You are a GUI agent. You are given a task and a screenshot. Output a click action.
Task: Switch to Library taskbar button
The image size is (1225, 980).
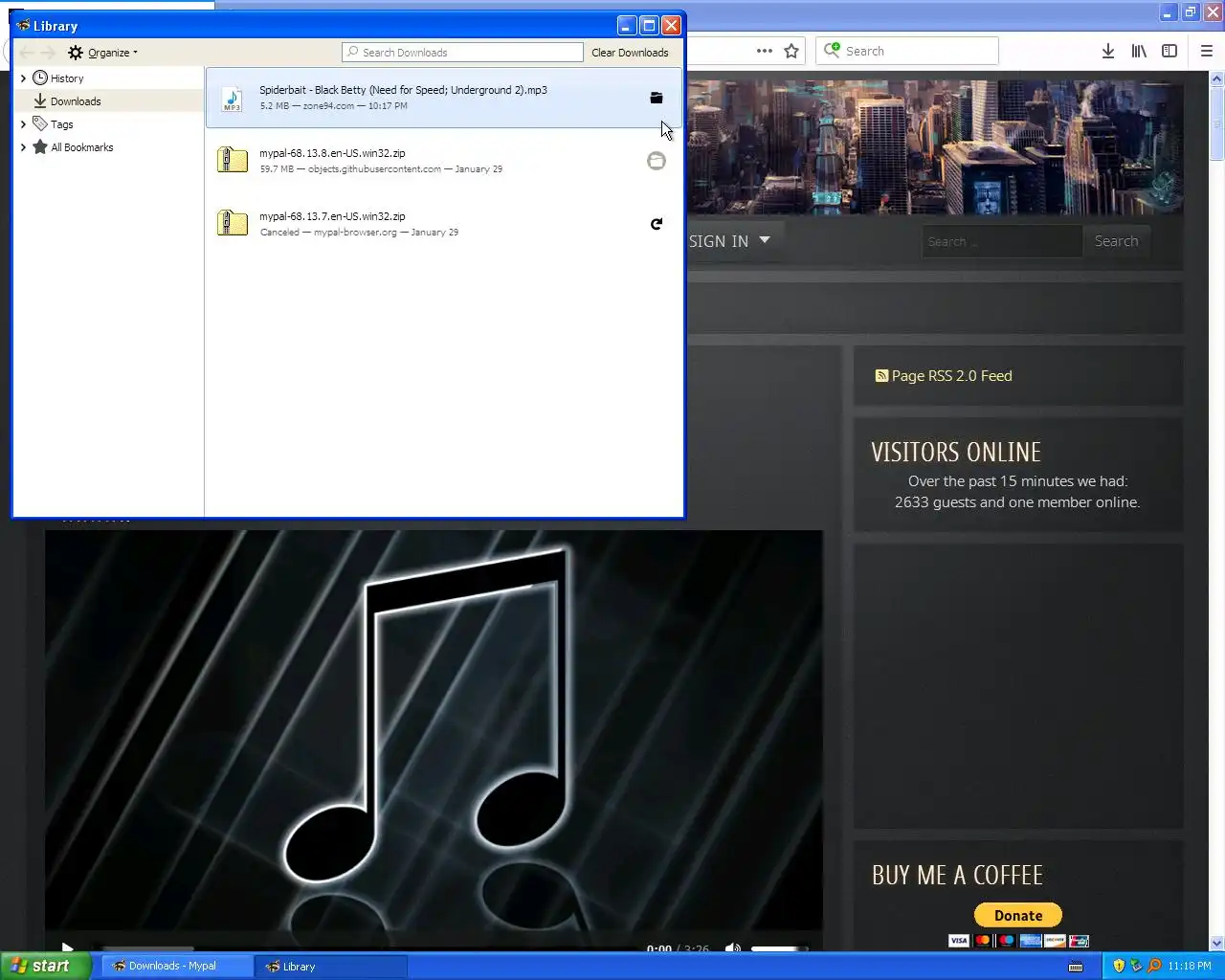pos(331,967)
